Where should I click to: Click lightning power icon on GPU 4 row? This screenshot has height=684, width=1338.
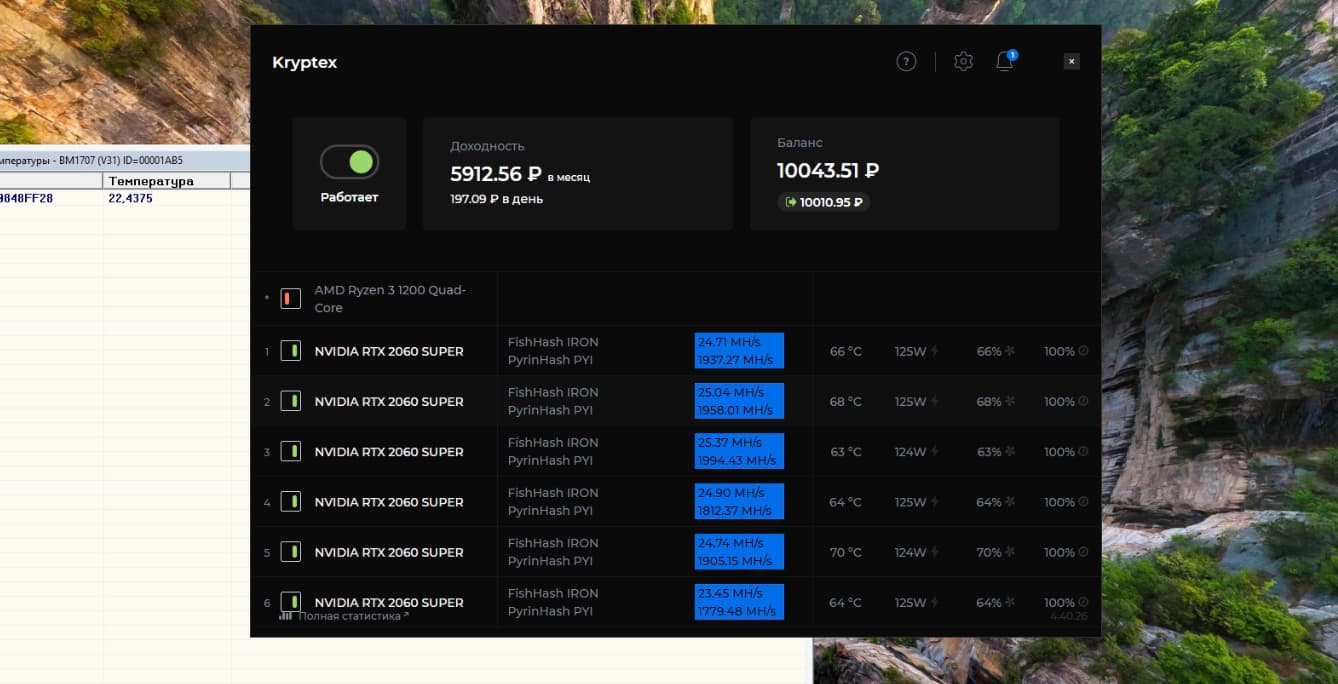[x=934, y=503]
